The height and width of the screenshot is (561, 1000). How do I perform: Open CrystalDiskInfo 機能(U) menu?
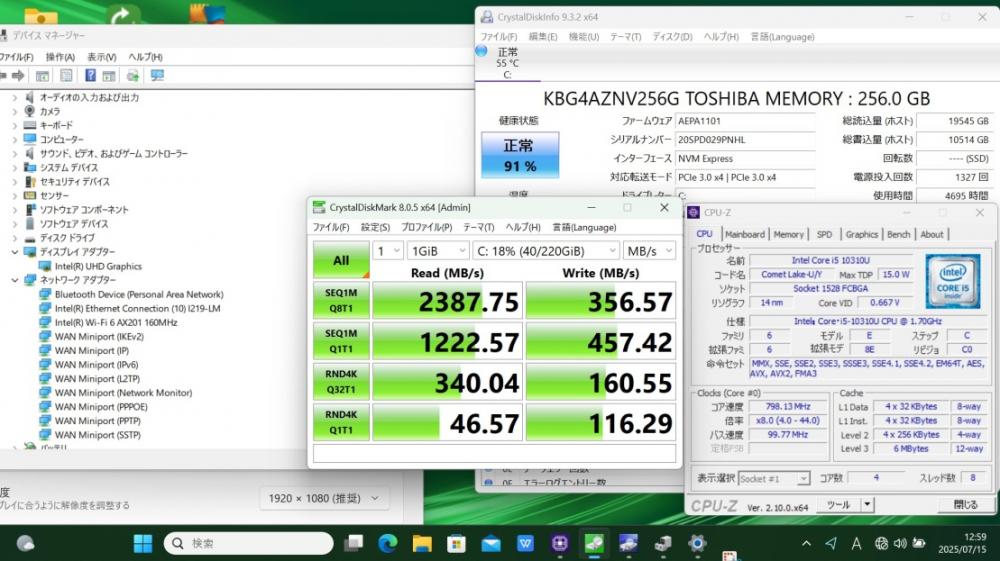584,37
